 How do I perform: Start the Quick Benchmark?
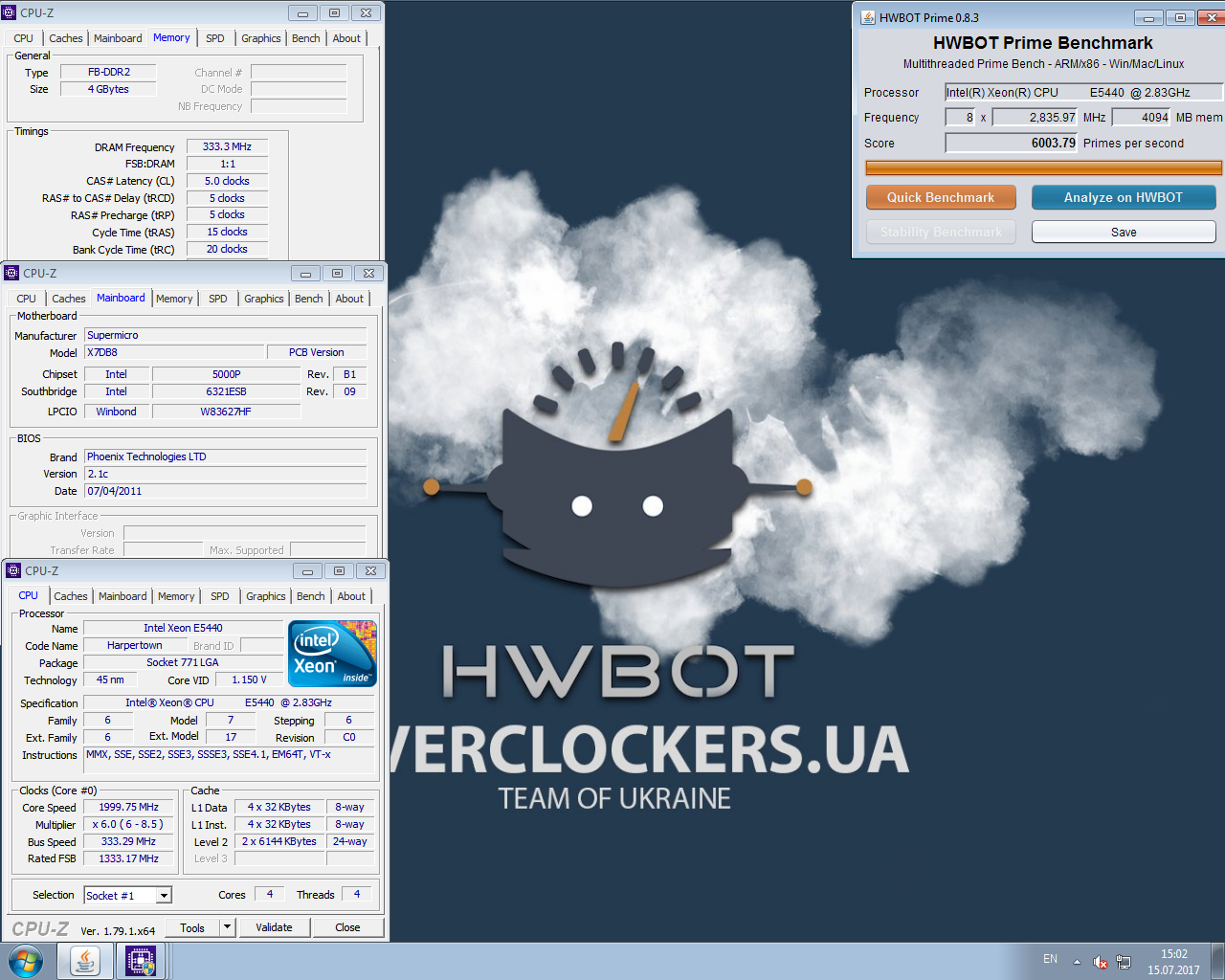941,197
